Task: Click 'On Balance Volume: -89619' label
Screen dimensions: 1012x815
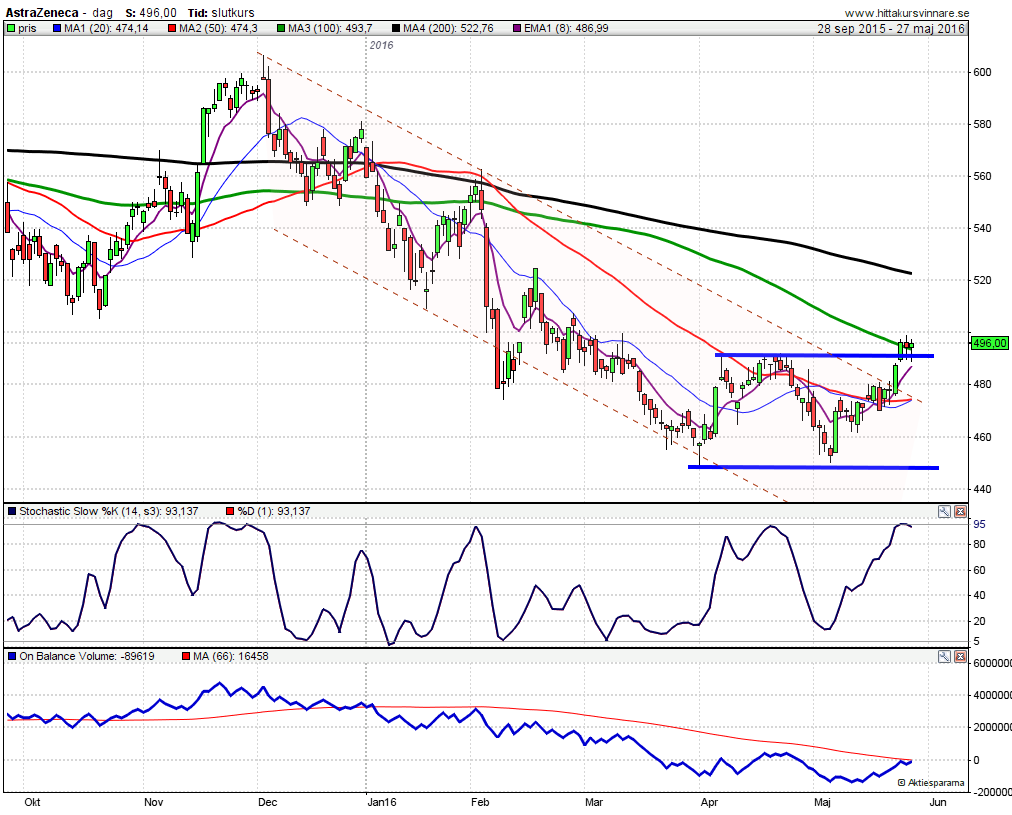Action: 87,656
